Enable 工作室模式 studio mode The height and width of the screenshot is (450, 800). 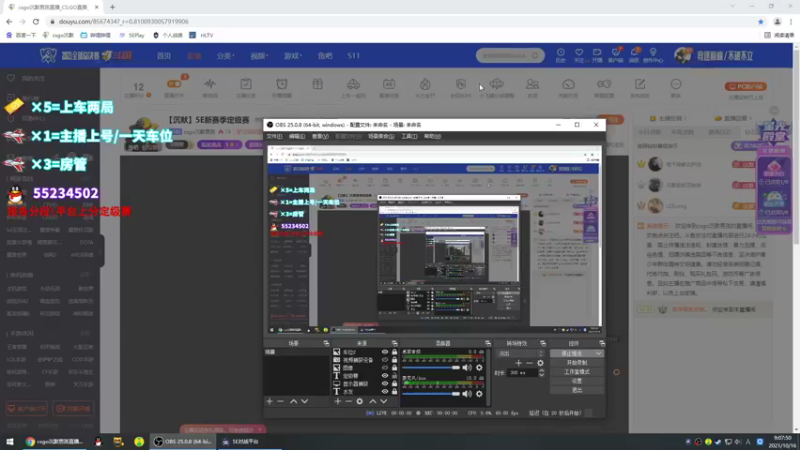coord(577,371)
